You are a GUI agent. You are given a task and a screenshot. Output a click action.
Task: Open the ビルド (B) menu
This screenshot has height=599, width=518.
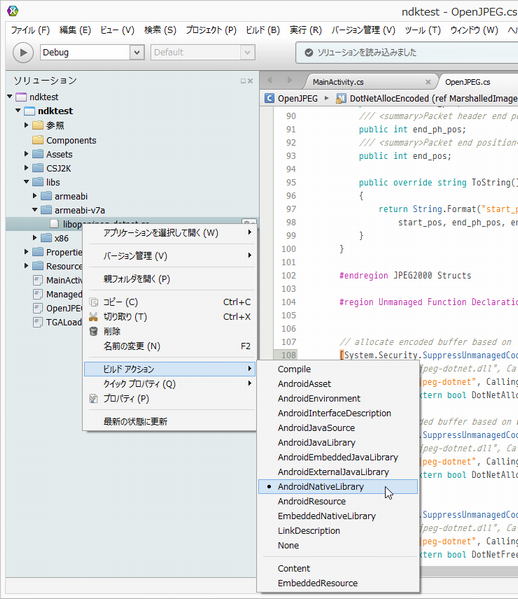(x=262, y=30)
